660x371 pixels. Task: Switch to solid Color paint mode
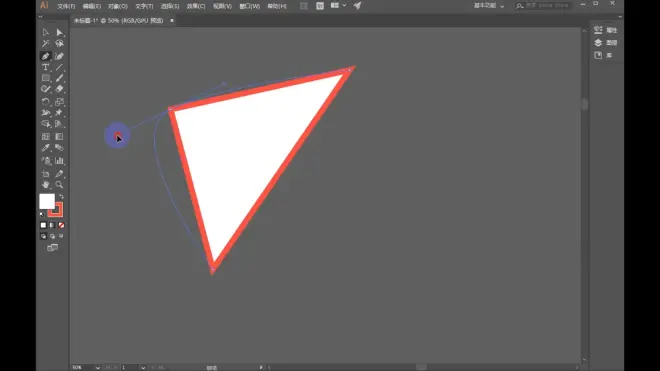pos(43,225)
